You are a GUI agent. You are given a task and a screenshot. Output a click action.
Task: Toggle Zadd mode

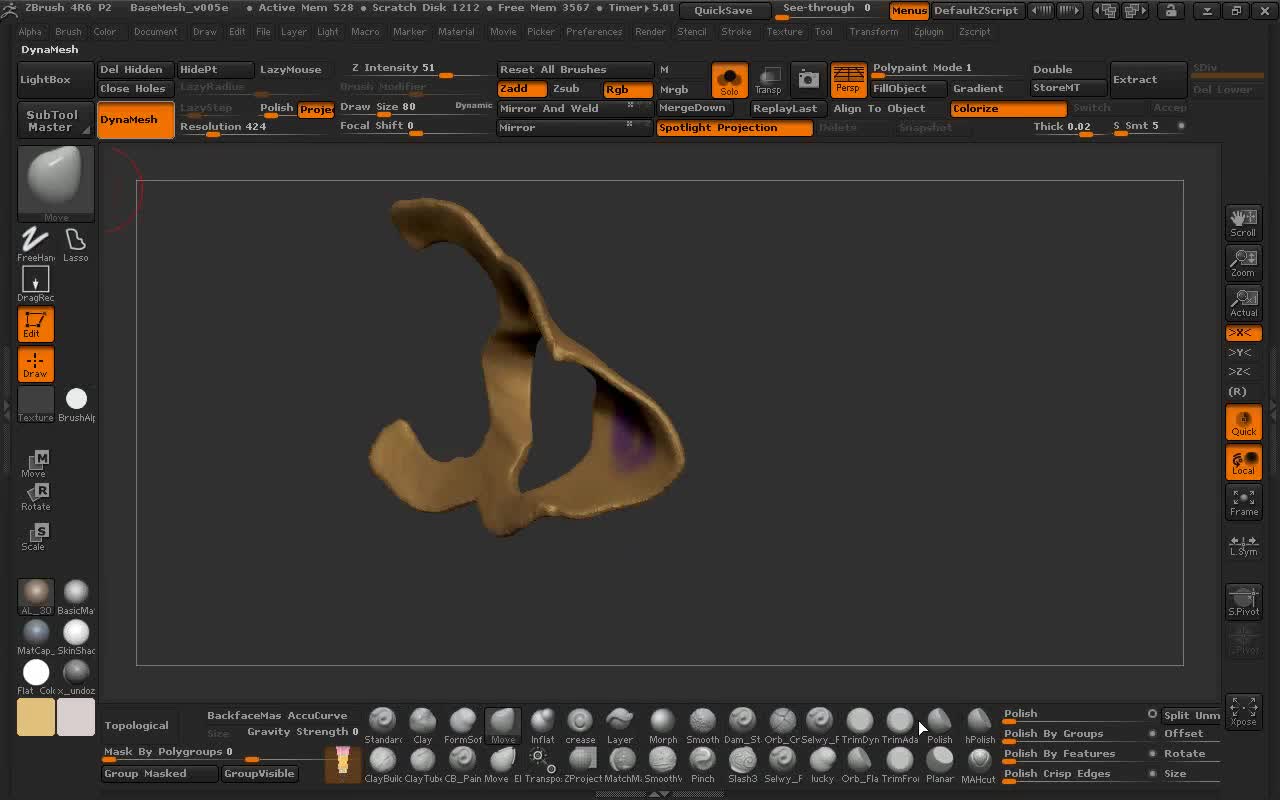(522, 89)
